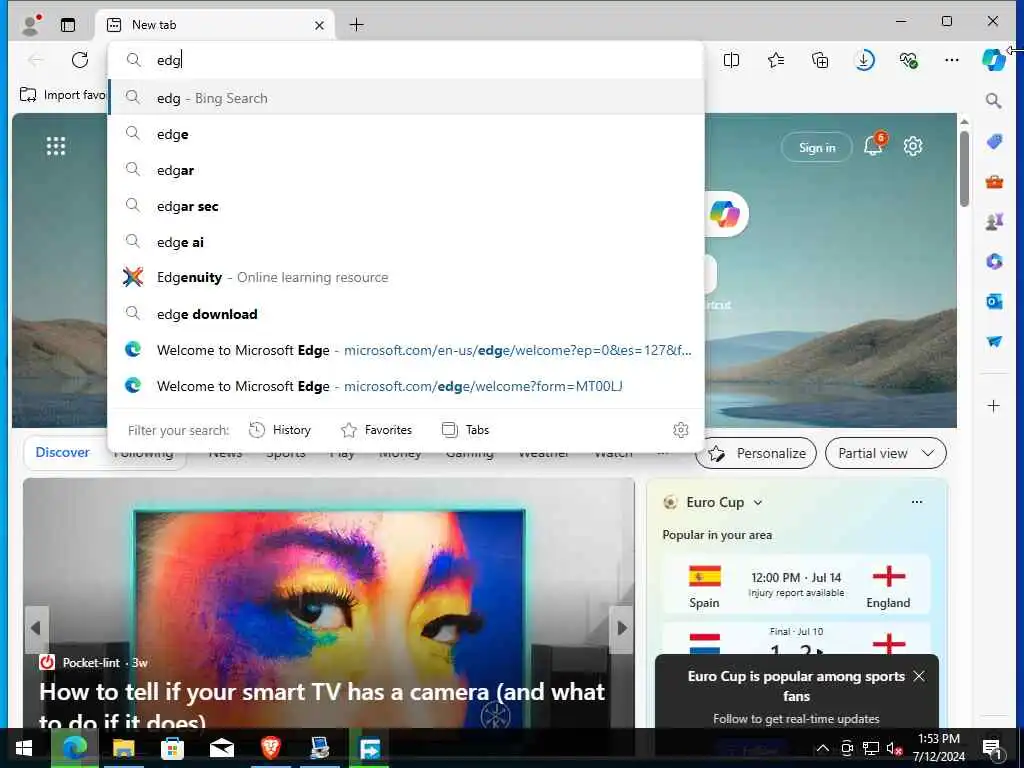Open Settings and more menu
Viewport: 1024px width, 768px height.
[952, 60]
